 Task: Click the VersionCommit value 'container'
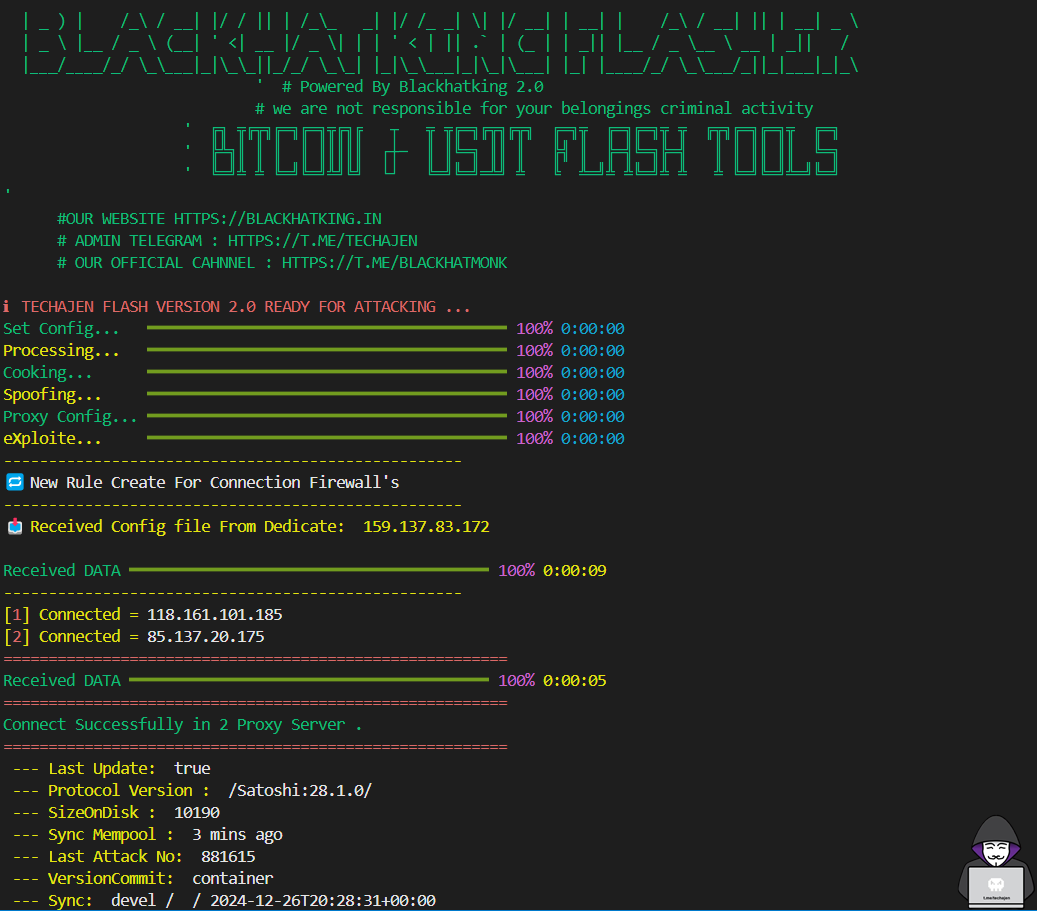coord(233,879)
